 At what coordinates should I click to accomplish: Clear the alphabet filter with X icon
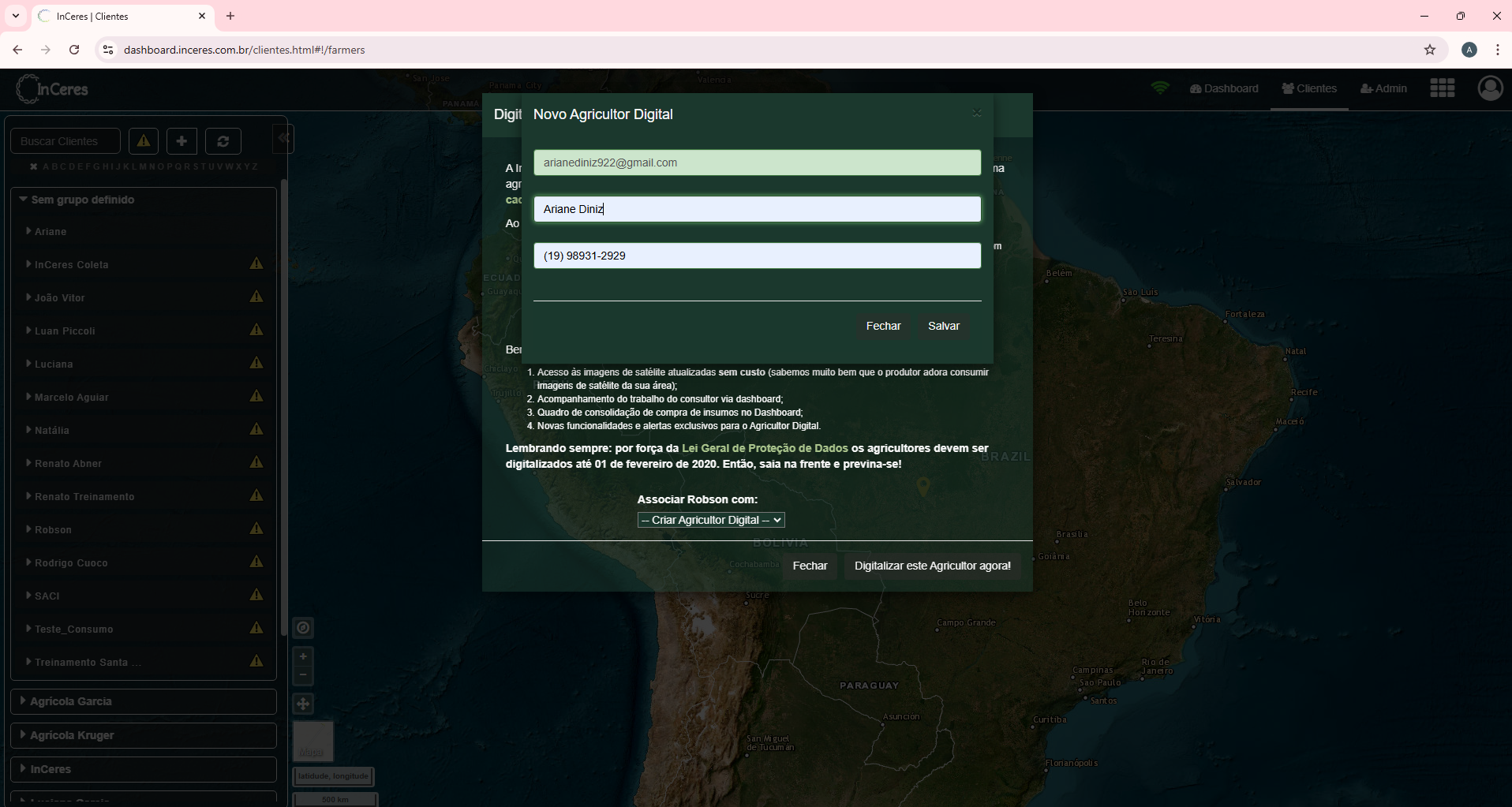[34, 166]
